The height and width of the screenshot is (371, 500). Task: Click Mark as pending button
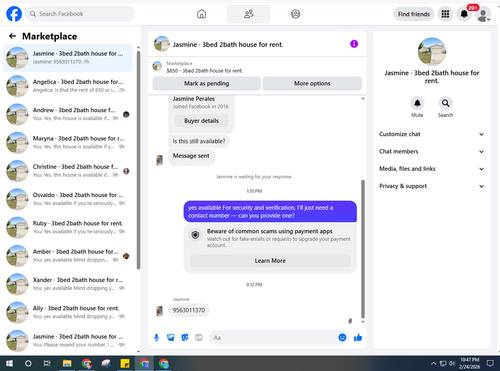207,83
